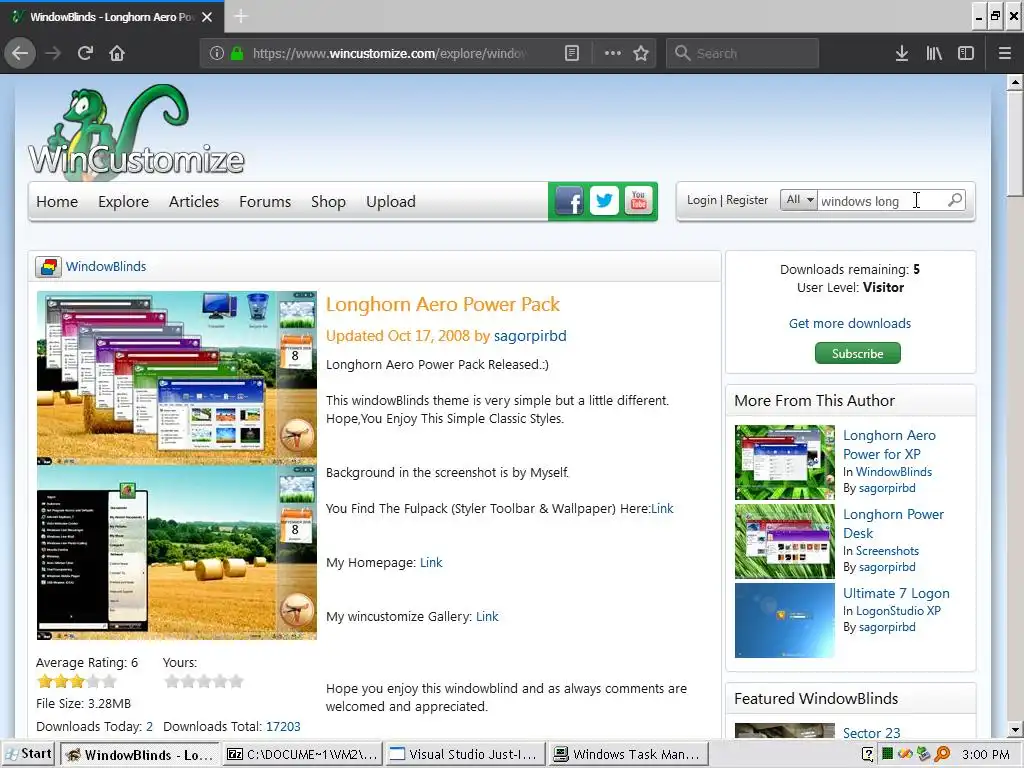Show site information icon in address bar
Viewport: 1024px width, 768px height.
coord(216,53)
